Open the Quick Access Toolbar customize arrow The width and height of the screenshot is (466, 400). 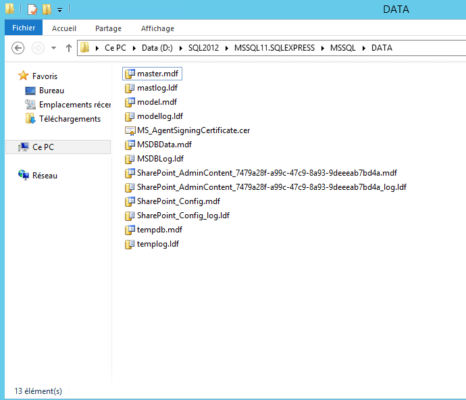click(x=60, y=10)
